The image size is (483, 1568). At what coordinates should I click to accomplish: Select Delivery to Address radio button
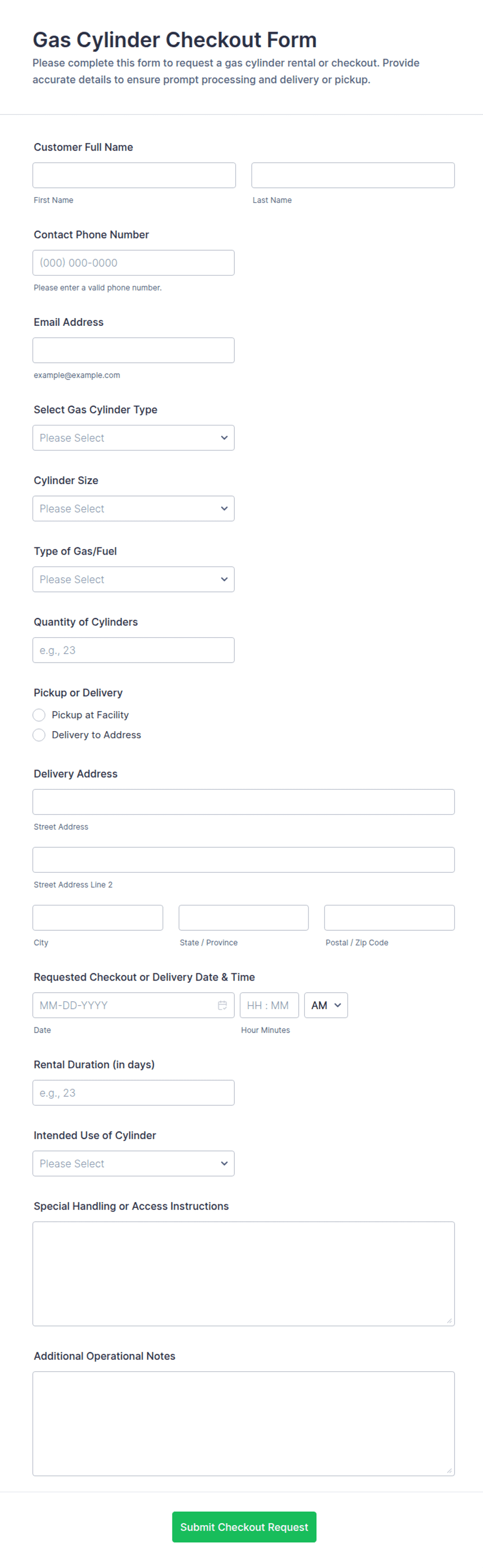pos(39,735)
